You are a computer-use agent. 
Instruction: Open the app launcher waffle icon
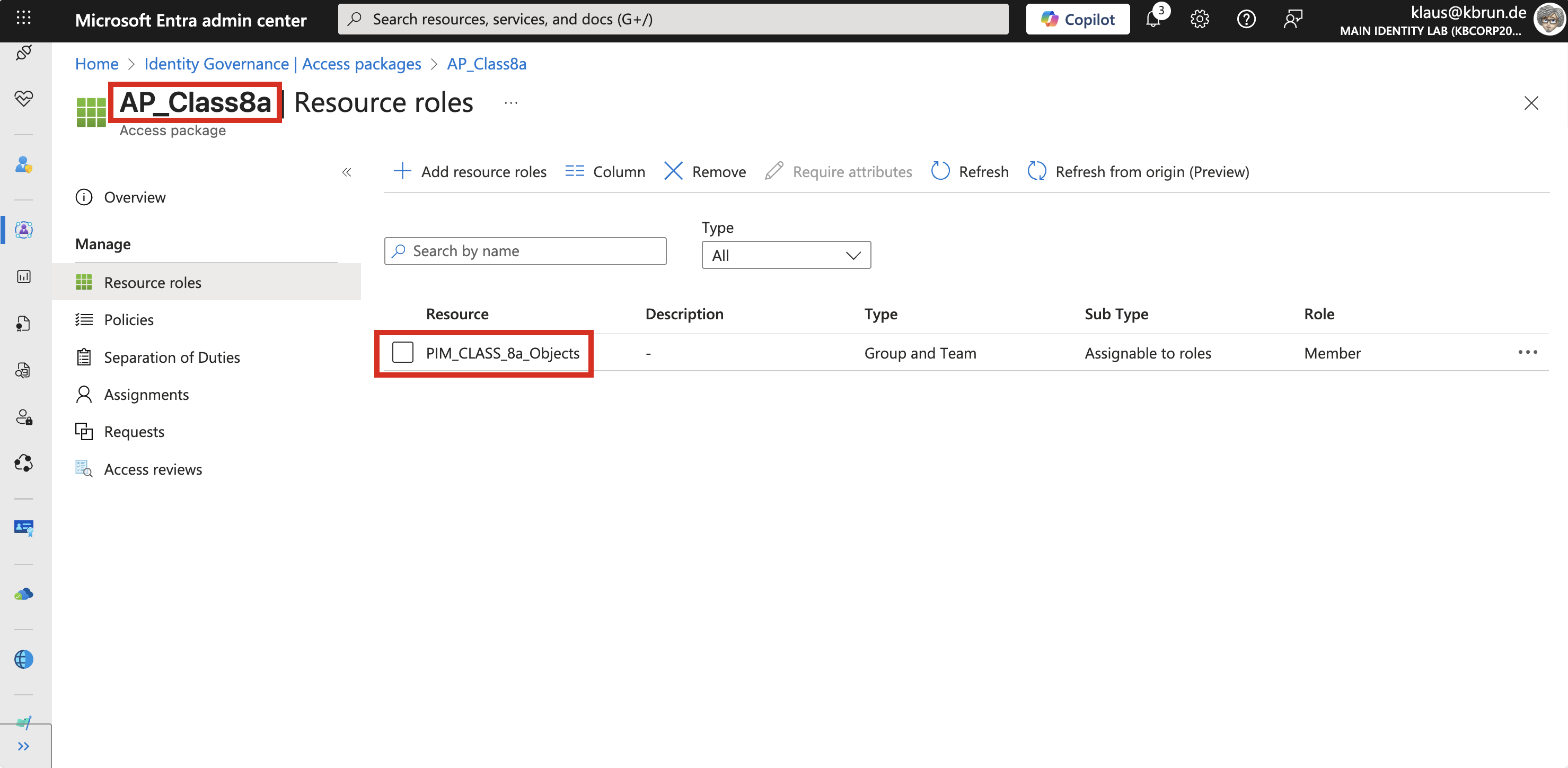[23, 18]
